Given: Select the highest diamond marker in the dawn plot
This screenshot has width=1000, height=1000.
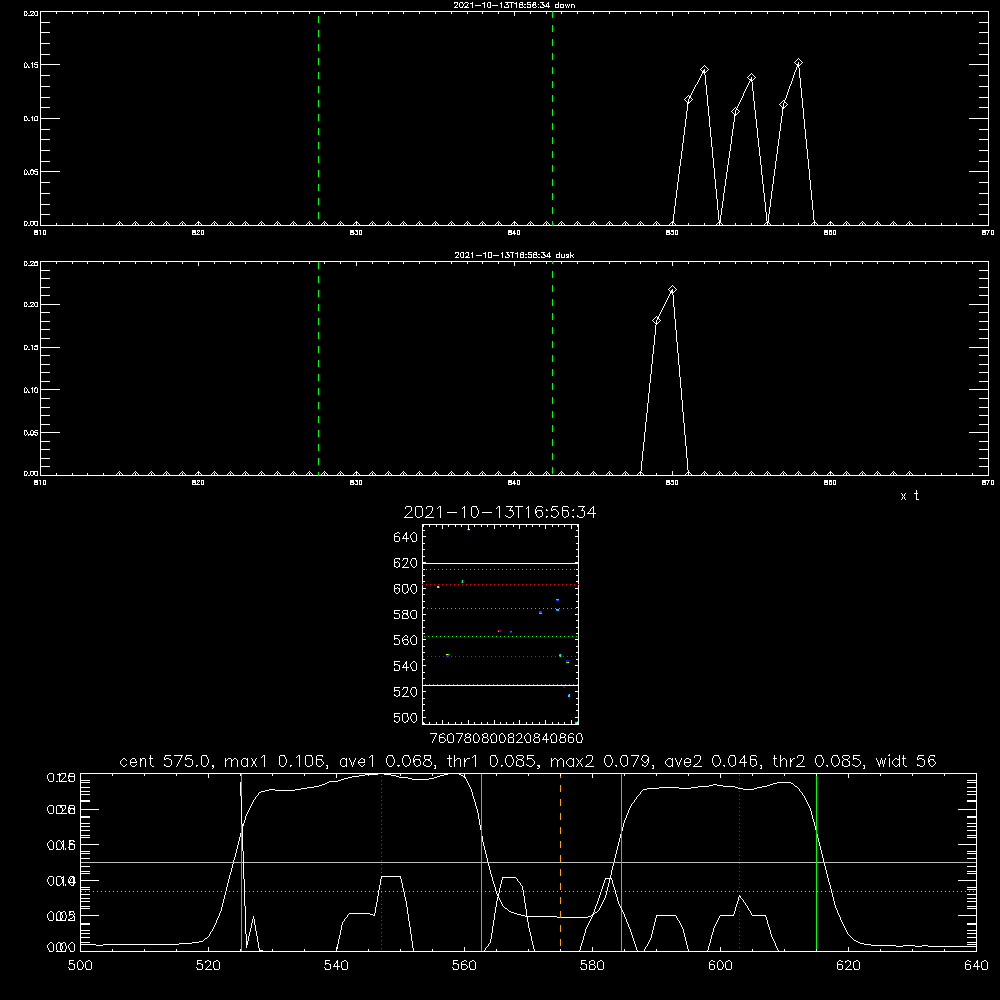Looking at the screenshot, I should (798, 62).
